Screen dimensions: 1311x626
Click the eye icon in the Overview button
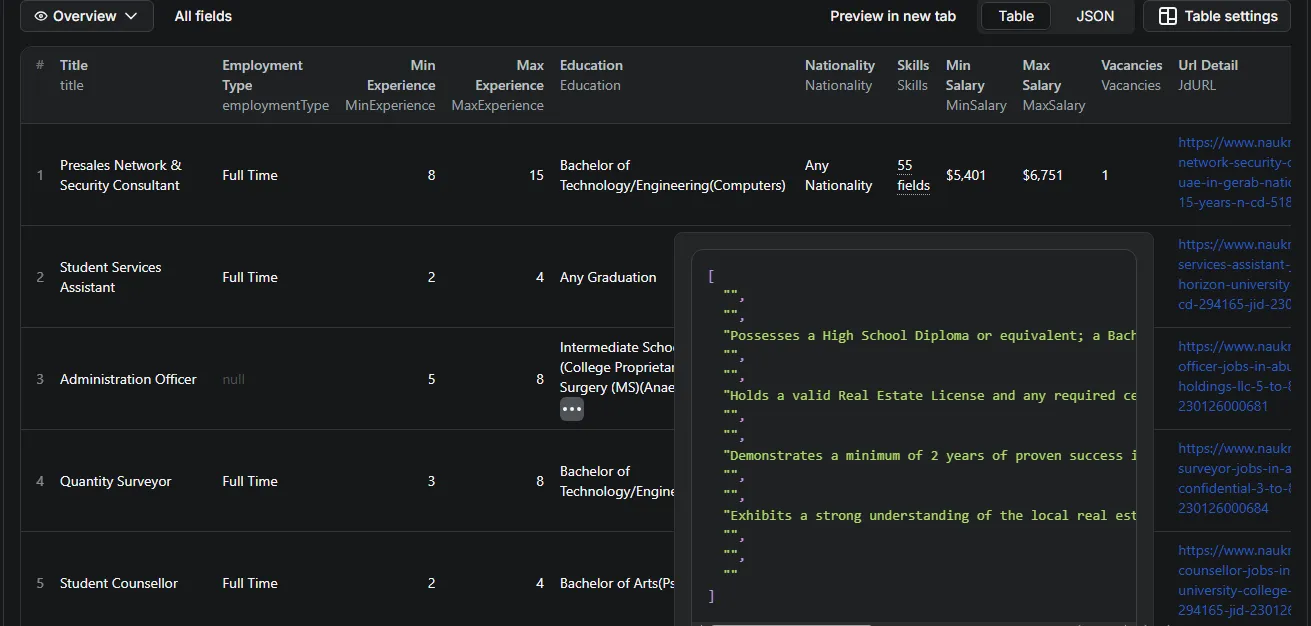pyautogui.click(x=41, y=16)
